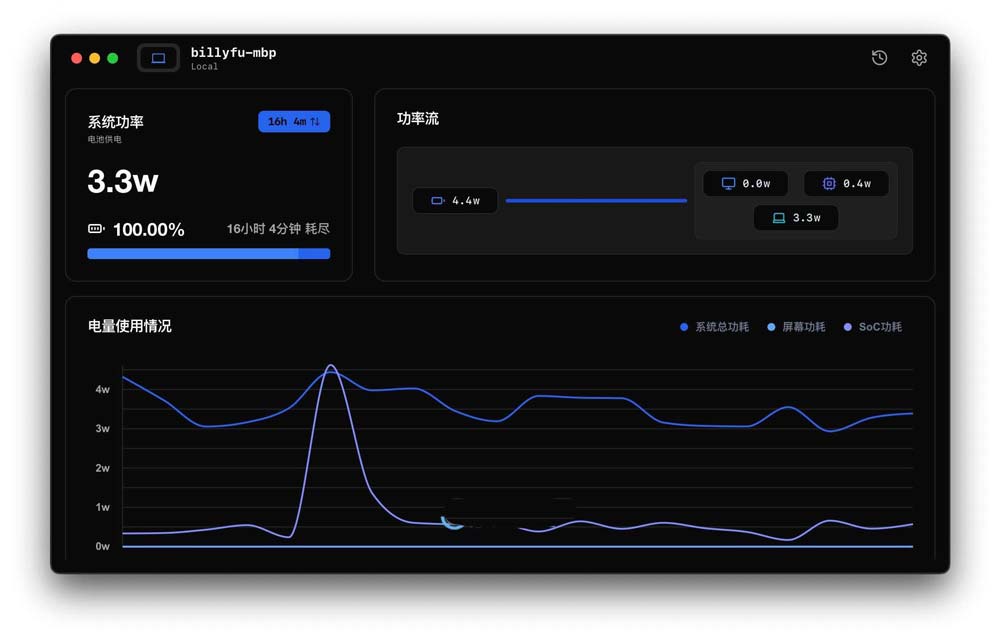Click the 电池供电 label
This screenshot has width=1000, height=640.
pos(105,139)
